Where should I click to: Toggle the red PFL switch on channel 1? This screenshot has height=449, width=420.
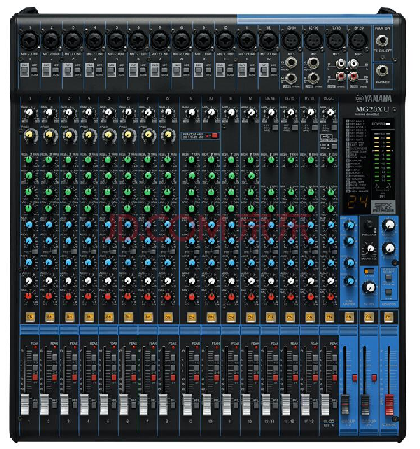(x=35, y=377)
